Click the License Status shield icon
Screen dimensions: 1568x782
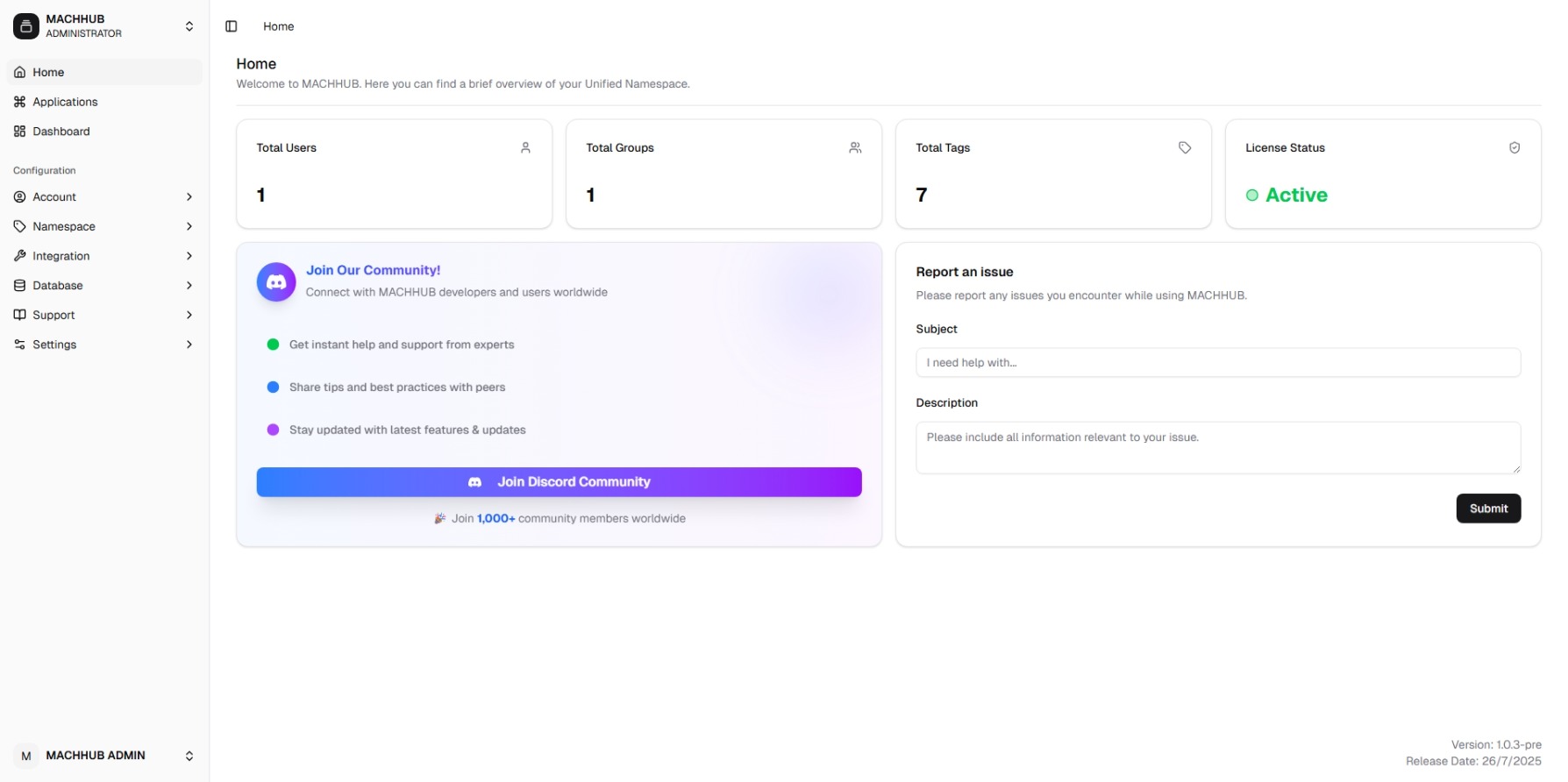pyautogui.click(x=1515, y=148)
